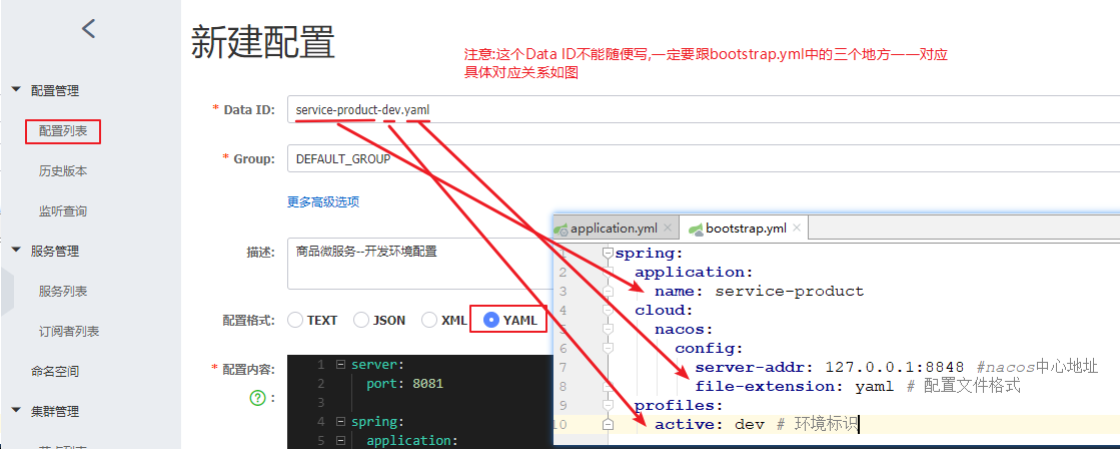Click the green help icon beside 配置内容
This screenshot has width=1120, height=449.
pyautogui.click(x=257, y=398)
